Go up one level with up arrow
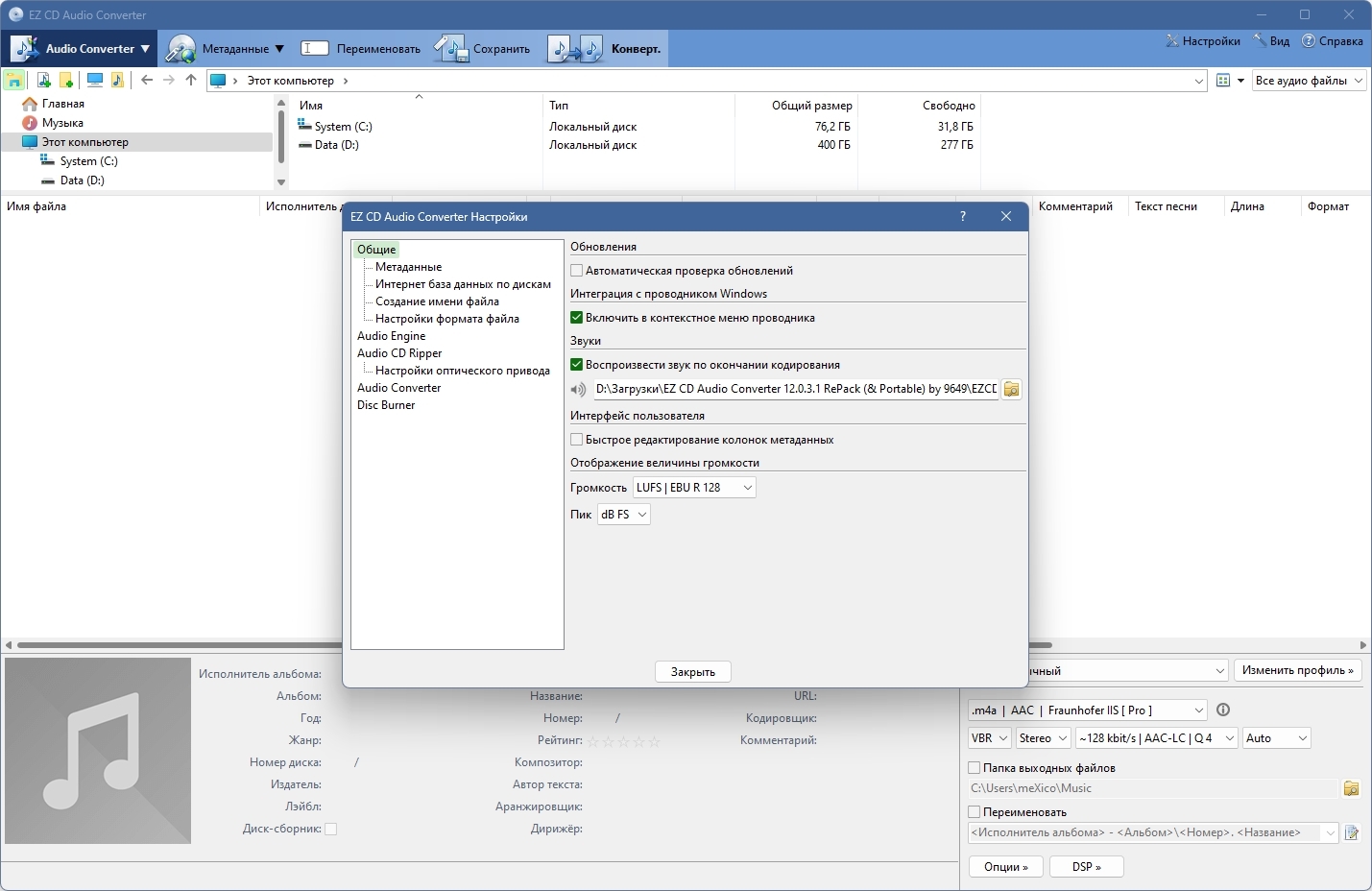Viewport: 1372px width, 891px height. coord(191,81)
